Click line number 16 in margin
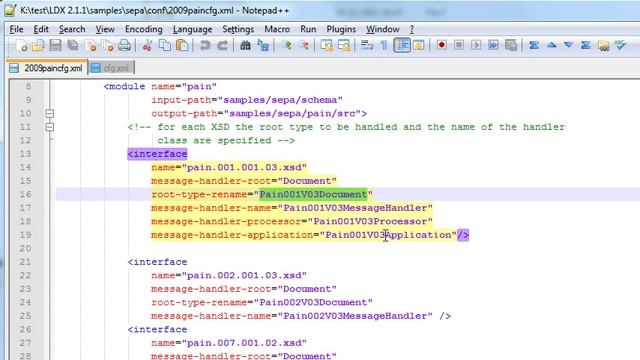 pos(25,194)
